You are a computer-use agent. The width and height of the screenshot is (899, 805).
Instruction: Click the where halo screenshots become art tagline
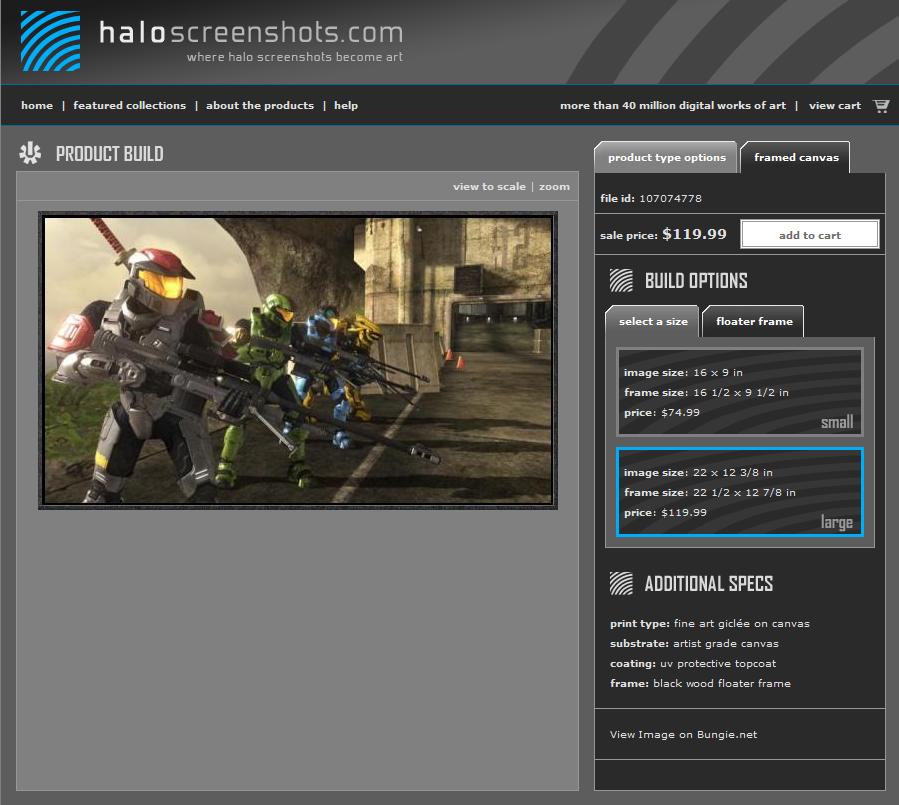click(x=295, y=57)
